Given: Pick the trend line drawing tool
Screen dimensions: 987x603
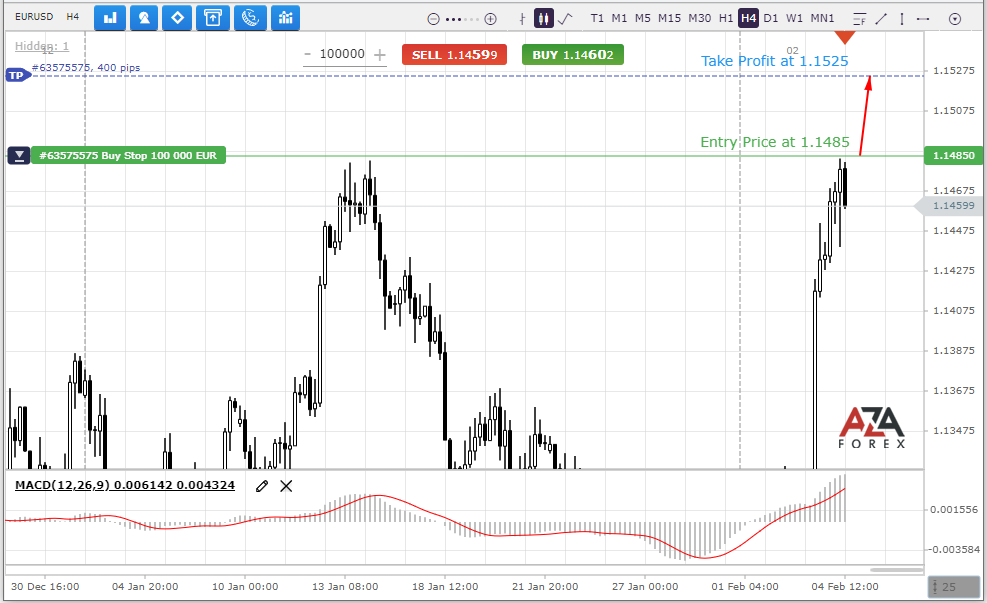Looking at the screenshot, I should (x=881, y=19).
